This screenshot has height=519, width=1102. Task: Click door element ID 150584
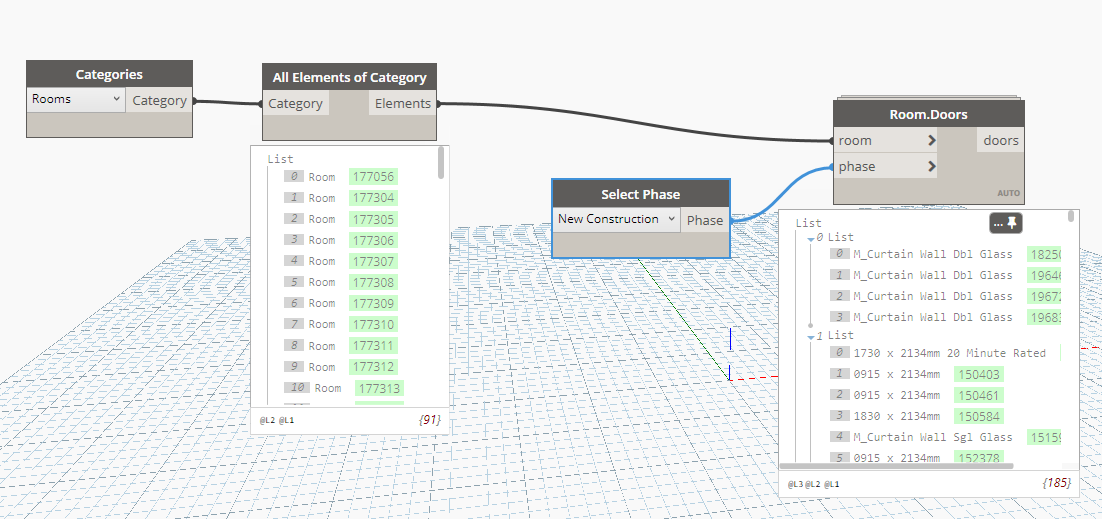pyautogui.click(x=978, y=416)
